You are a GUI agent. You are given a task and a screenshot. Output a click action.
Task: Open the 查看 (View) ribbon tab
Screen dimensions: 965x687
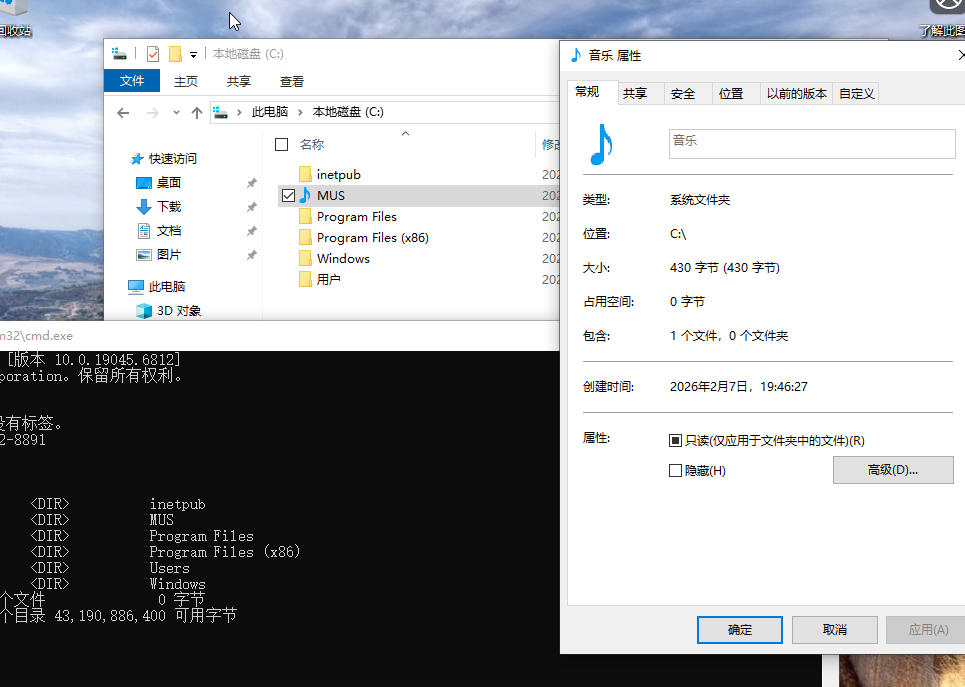point(291,81)
